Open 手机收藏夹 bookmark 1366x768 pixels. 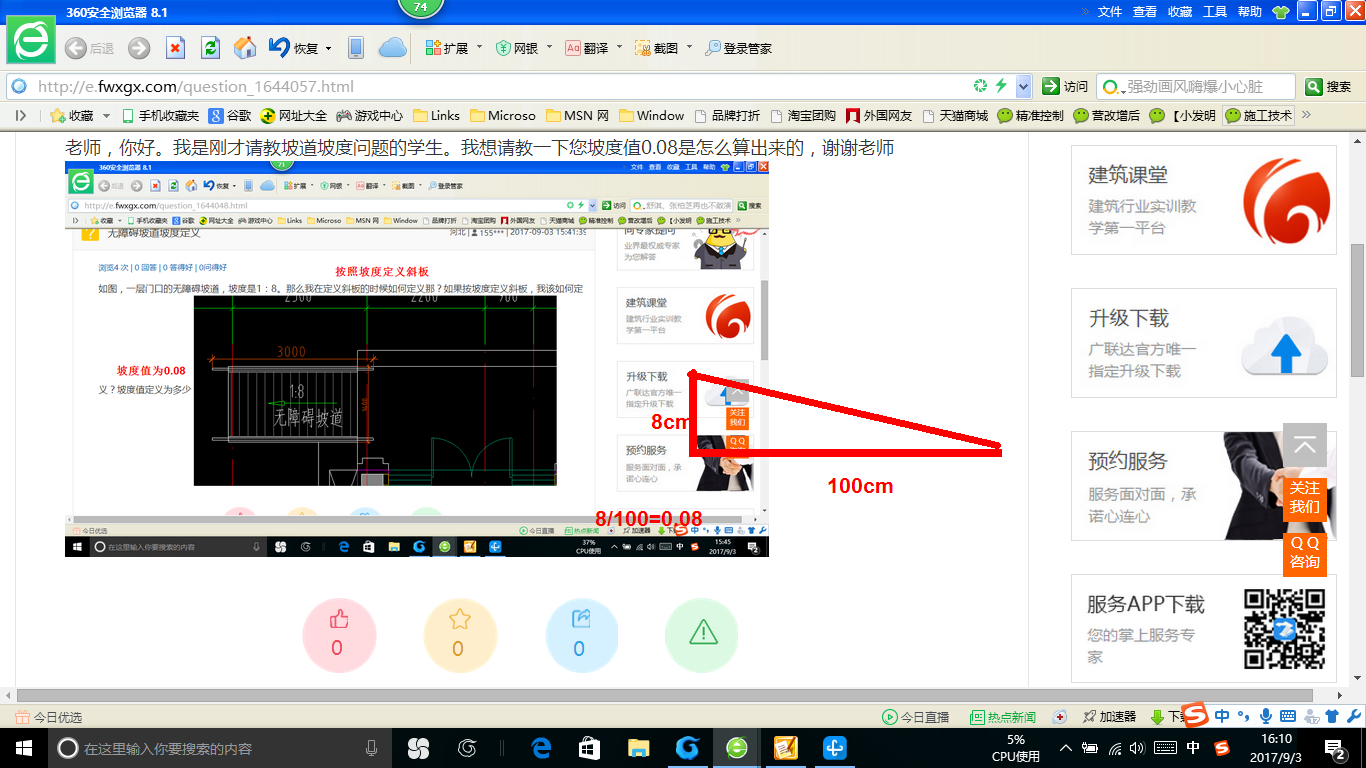click(x=160, y=115)
